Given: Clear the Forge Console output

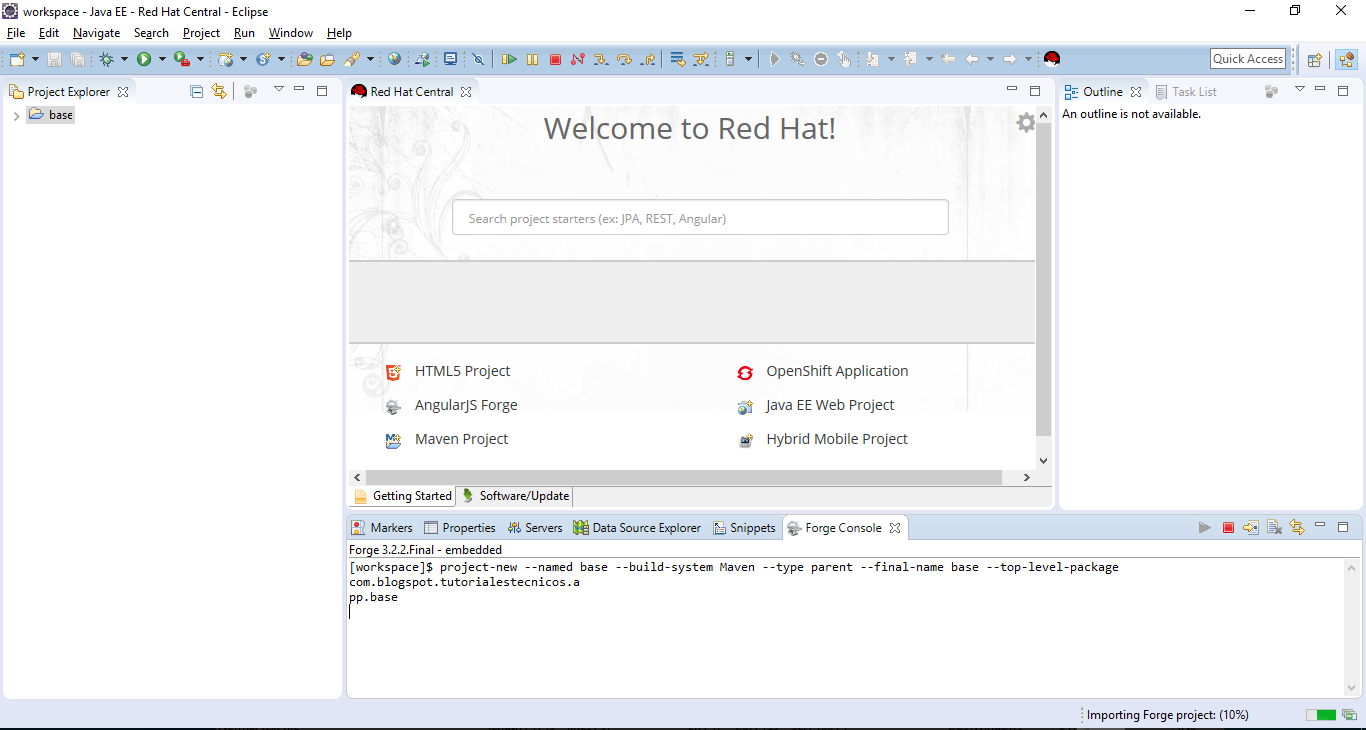Looking at the screenshot, I should click(1275, 527).
